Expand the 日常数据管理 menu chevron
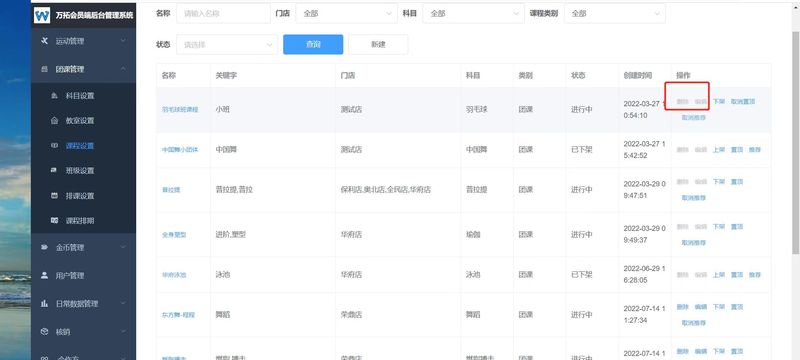Screen dimensions: 800x360 click(123, 303)
